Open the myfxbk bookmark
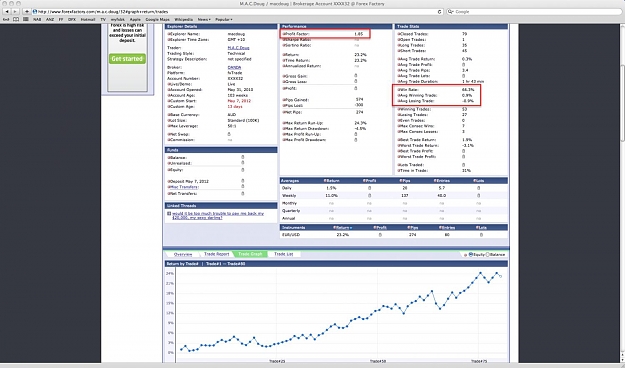Viewport: 625px width, 368px height. coord(118,19)
